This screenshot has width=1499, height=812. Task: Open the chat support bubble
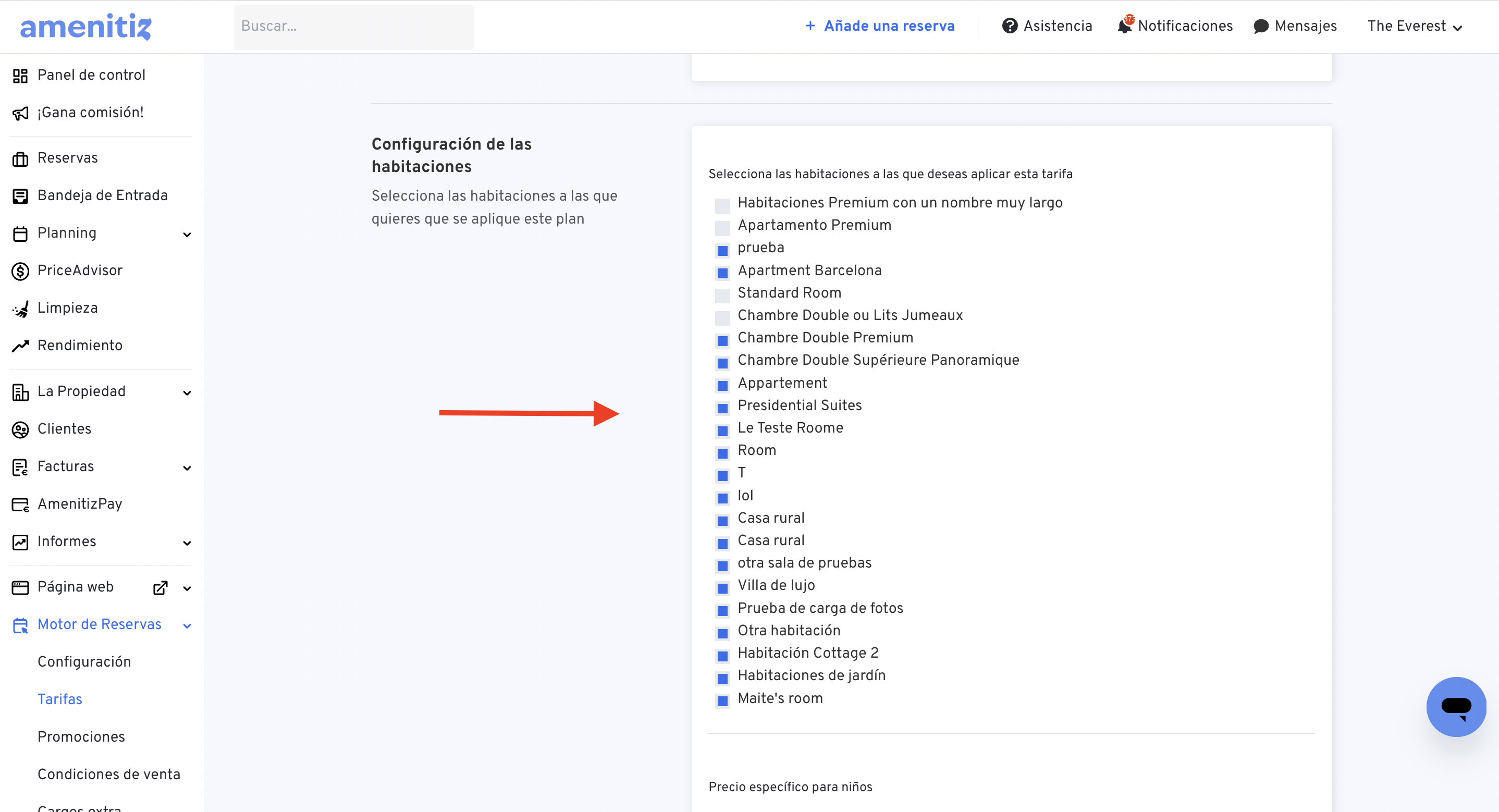pyautogui.click(x=1456, y=706)
